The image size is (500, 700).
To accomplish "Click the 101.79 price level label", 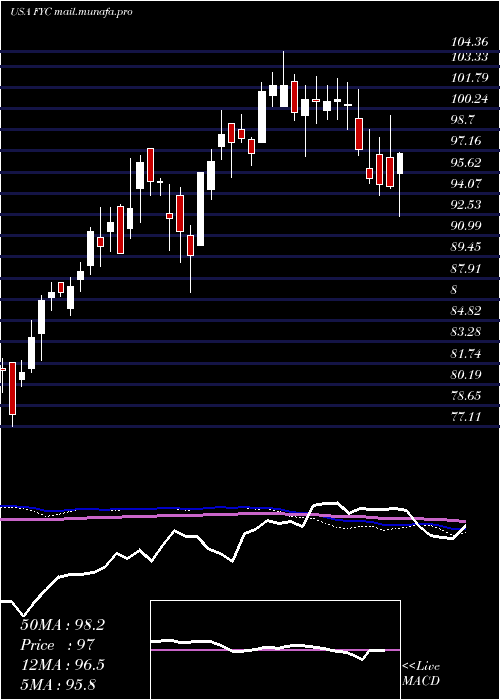I will [x=469, y=78].
